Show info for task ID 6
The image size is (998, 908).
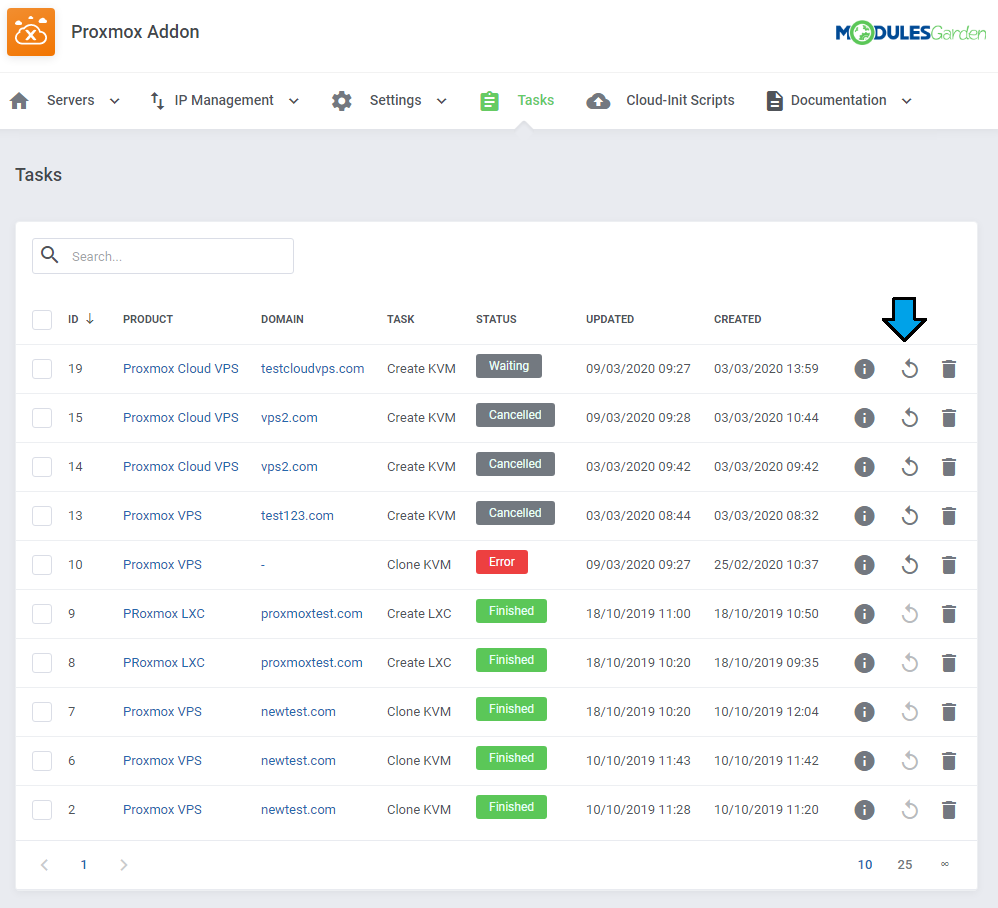(864, 761)
